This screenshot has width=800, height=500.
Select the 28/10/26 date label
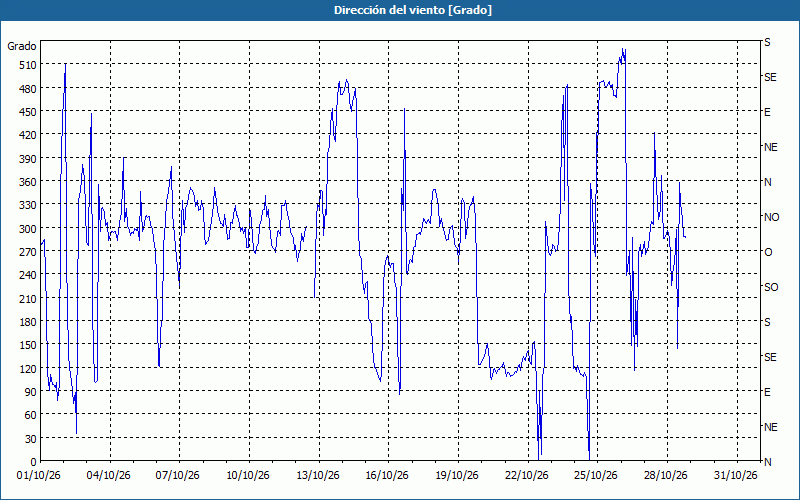tap(666, 476)
